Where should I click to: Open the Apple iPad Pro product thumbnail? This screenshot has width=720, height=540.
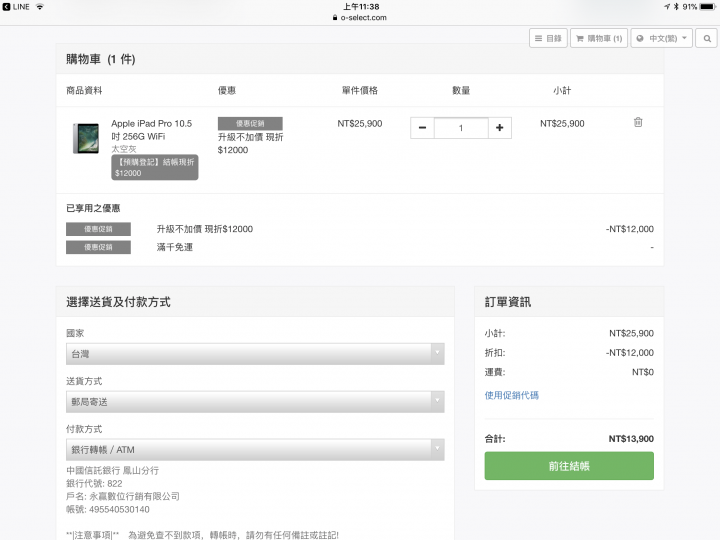pyautogui.click(x=86, y=138)
